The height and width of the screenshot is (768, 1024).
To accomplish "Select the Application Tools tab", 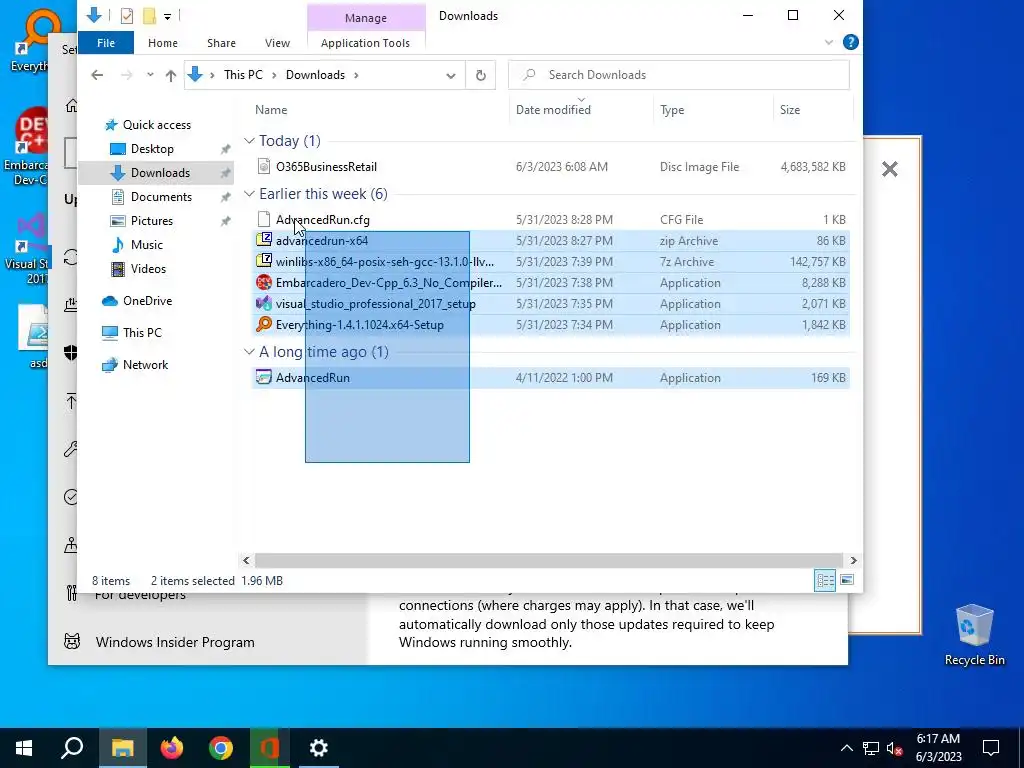I will (x=365, y=42).
